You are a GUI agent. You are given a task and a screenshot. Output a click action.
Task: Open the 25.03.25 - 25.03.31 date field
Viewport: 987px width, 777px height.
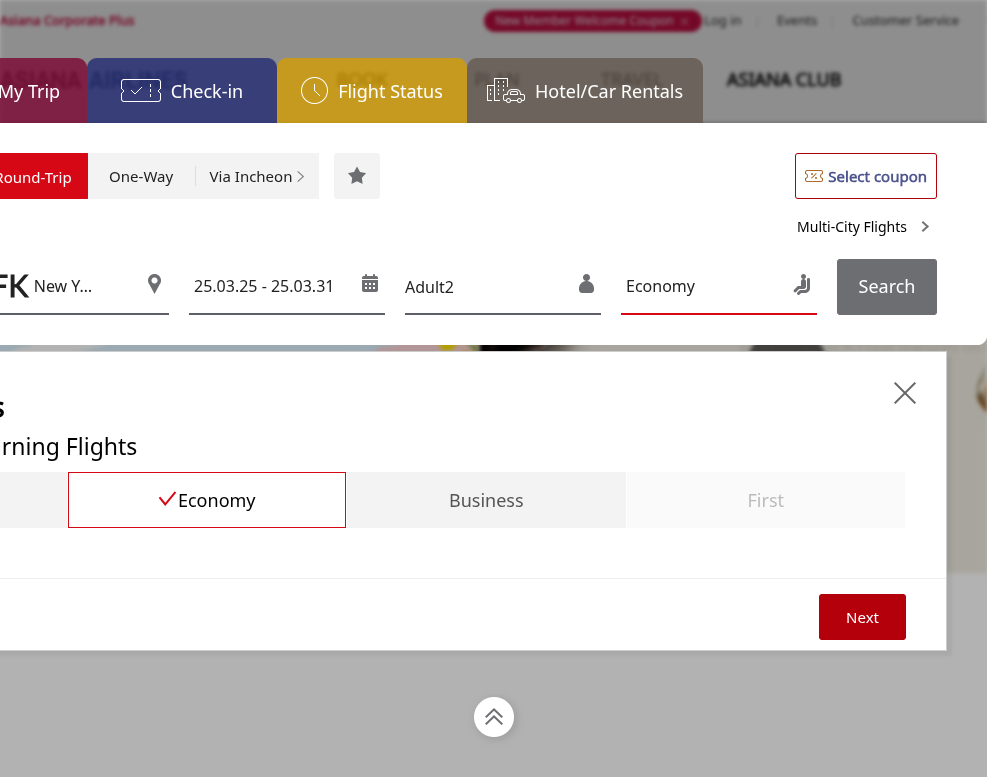[x=287, y=286]
